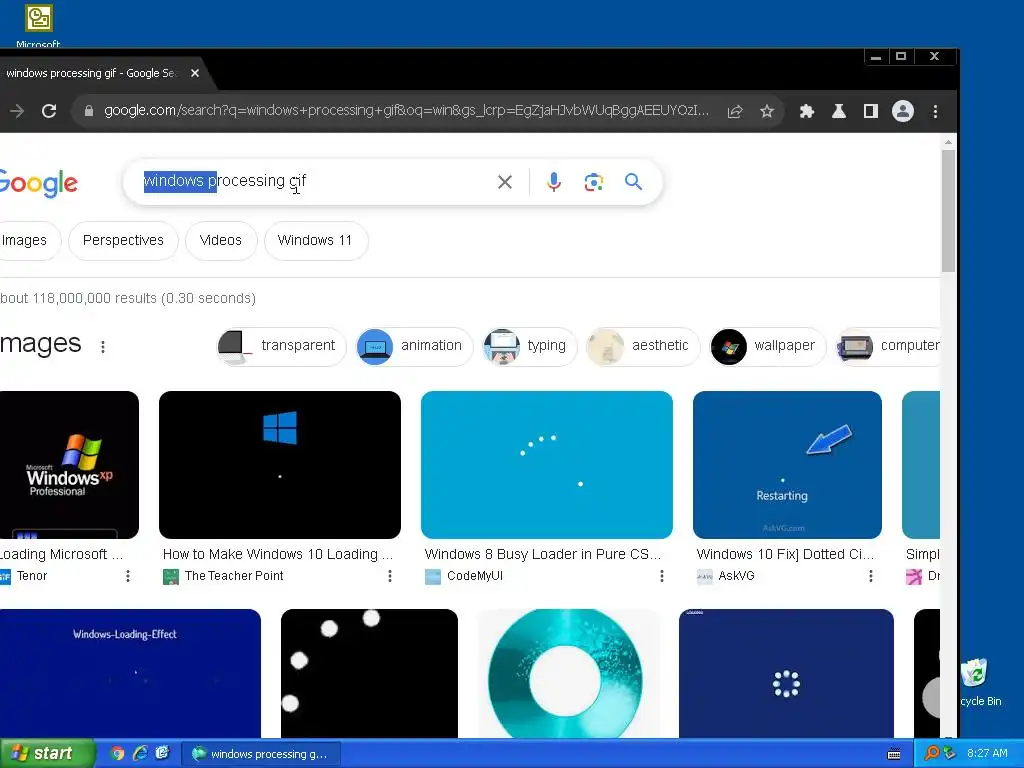Image resolution: width=1024 pixels, height=768 pixels.
Task: Click the scrollbar up arrow
Action: pos(948,142)
